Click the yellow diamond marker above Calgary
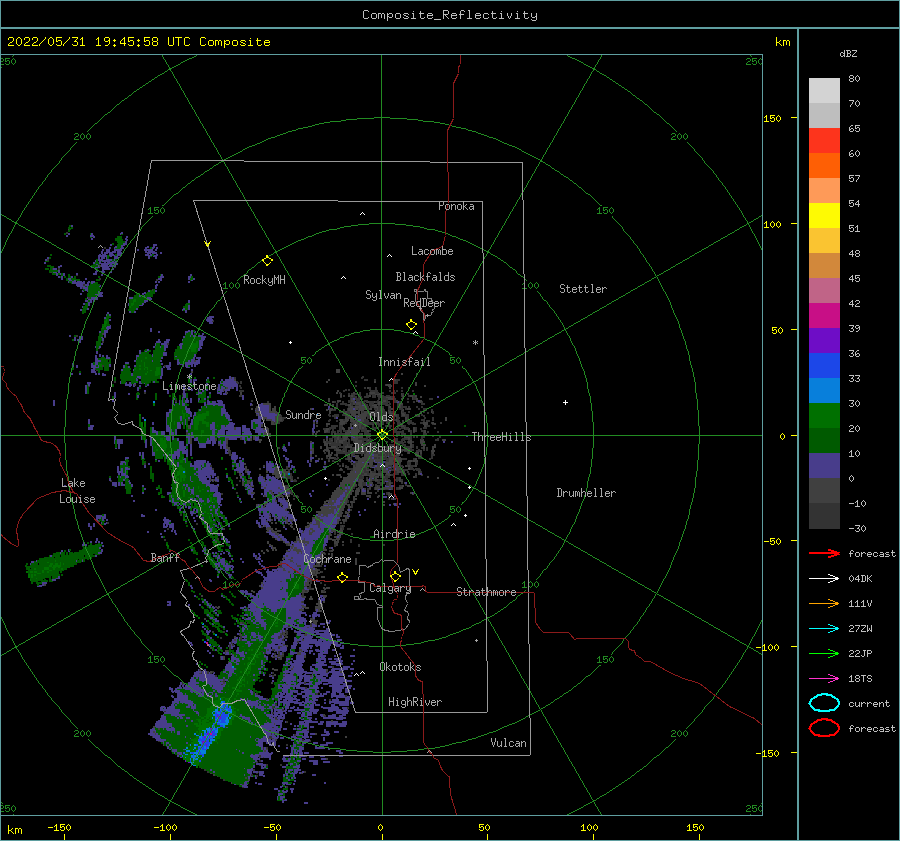Screen dimensions: 900x841 coord(395,576)
